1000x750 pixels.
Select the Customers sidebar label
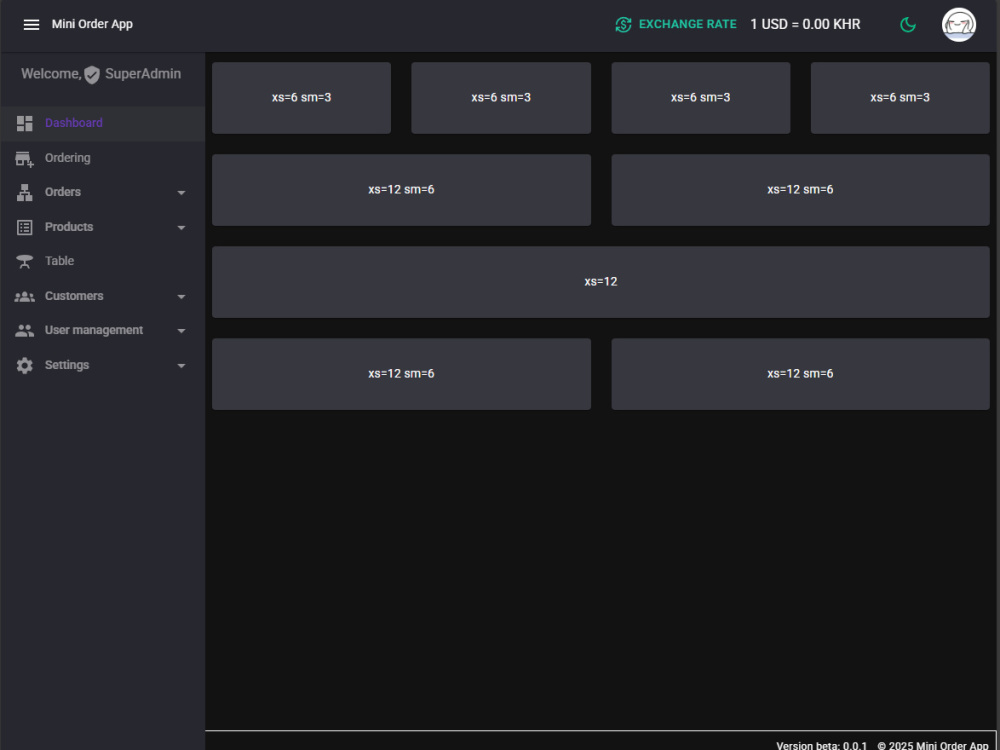pos(74,296)
